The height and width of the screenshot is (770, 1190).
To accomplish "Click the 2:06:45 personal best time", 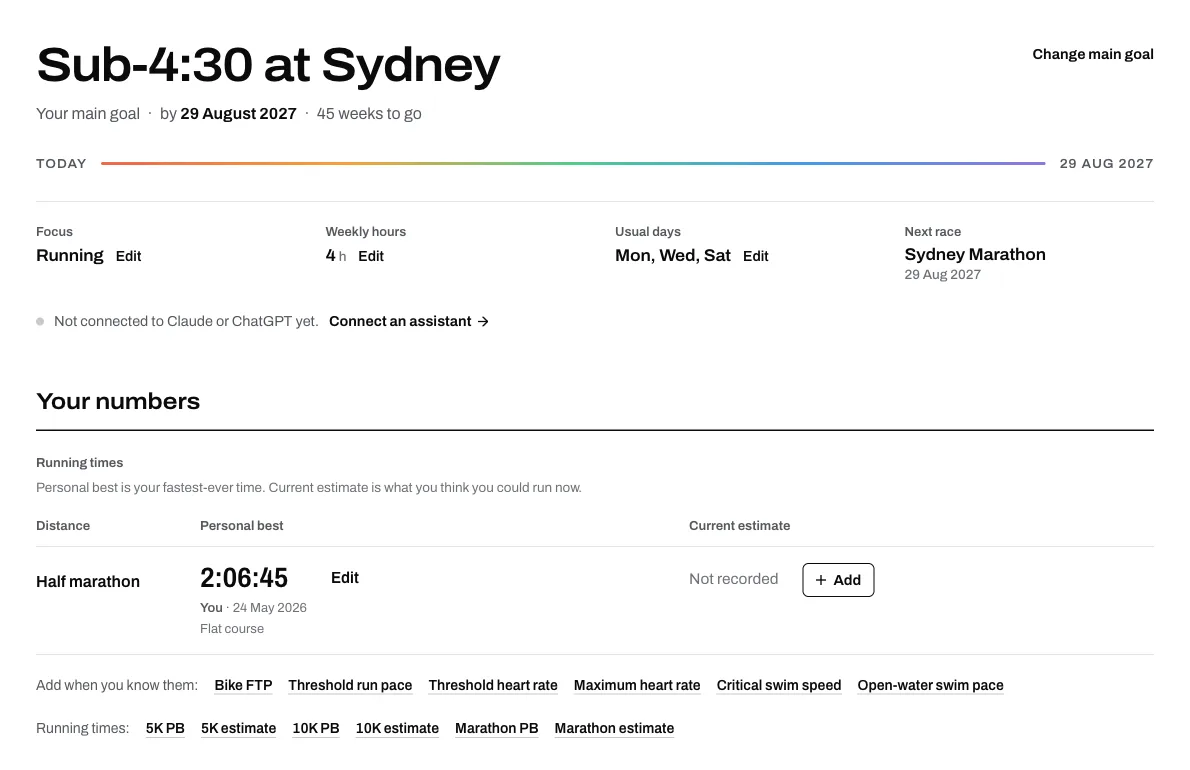I will click(x=244, y=578).
